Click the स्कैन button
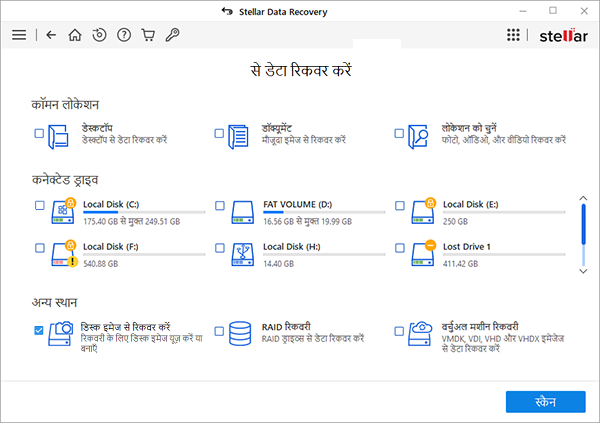The height and width of the screenshot is (423, 600). (545, 401)
